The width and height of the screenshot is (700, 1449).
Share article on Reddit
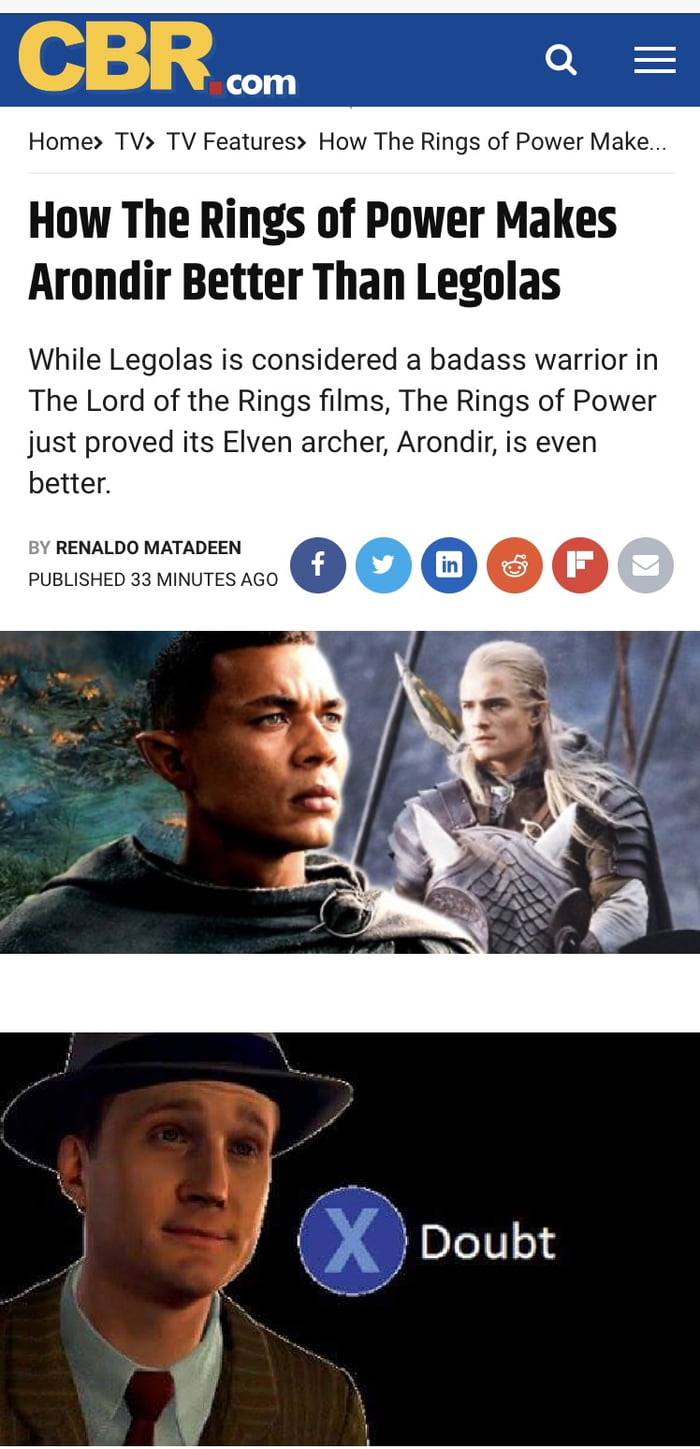click(x=514, y=565)
